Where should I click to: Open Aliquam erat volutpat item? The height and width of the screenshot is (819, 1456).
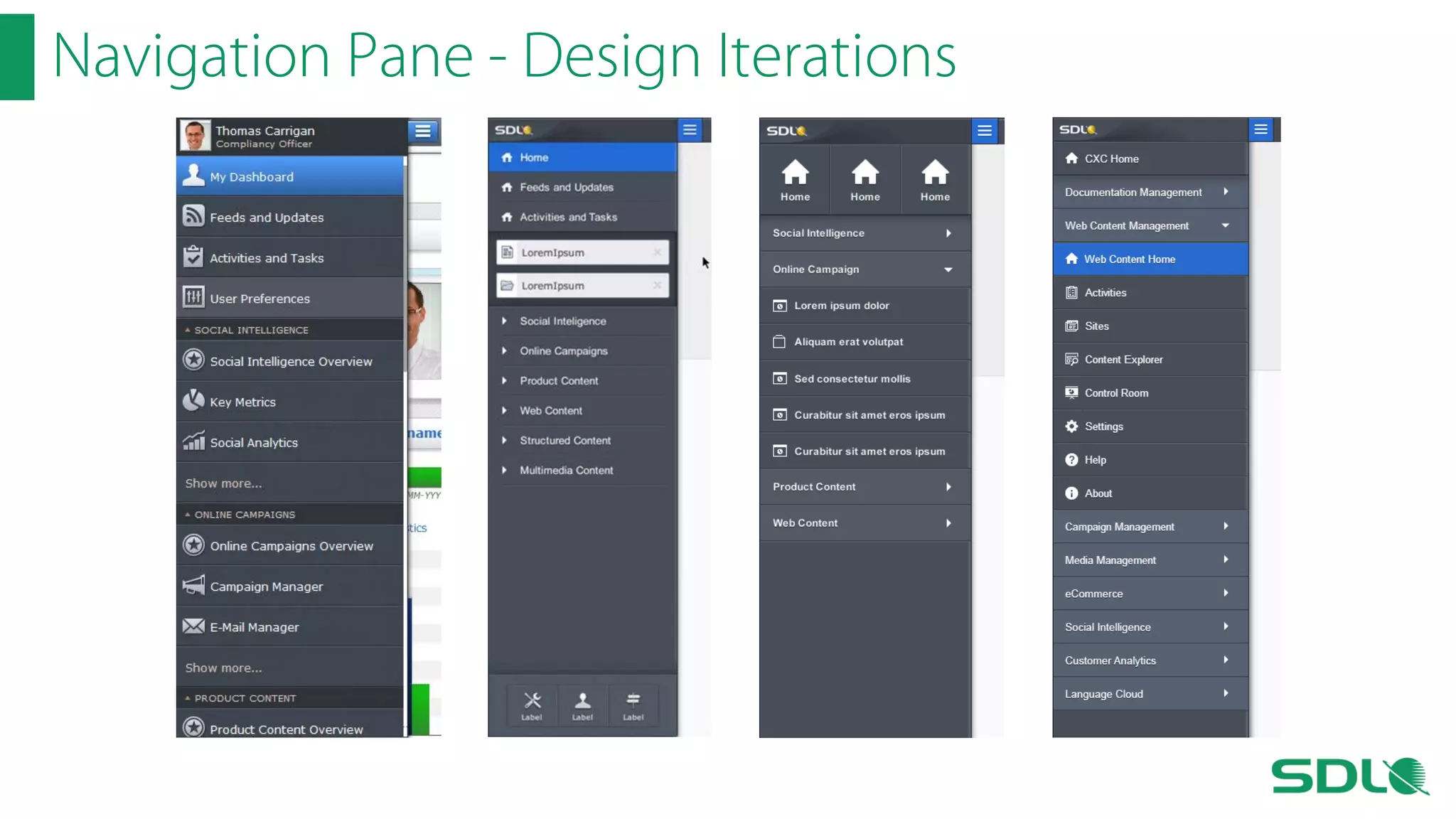click(865, 342)
